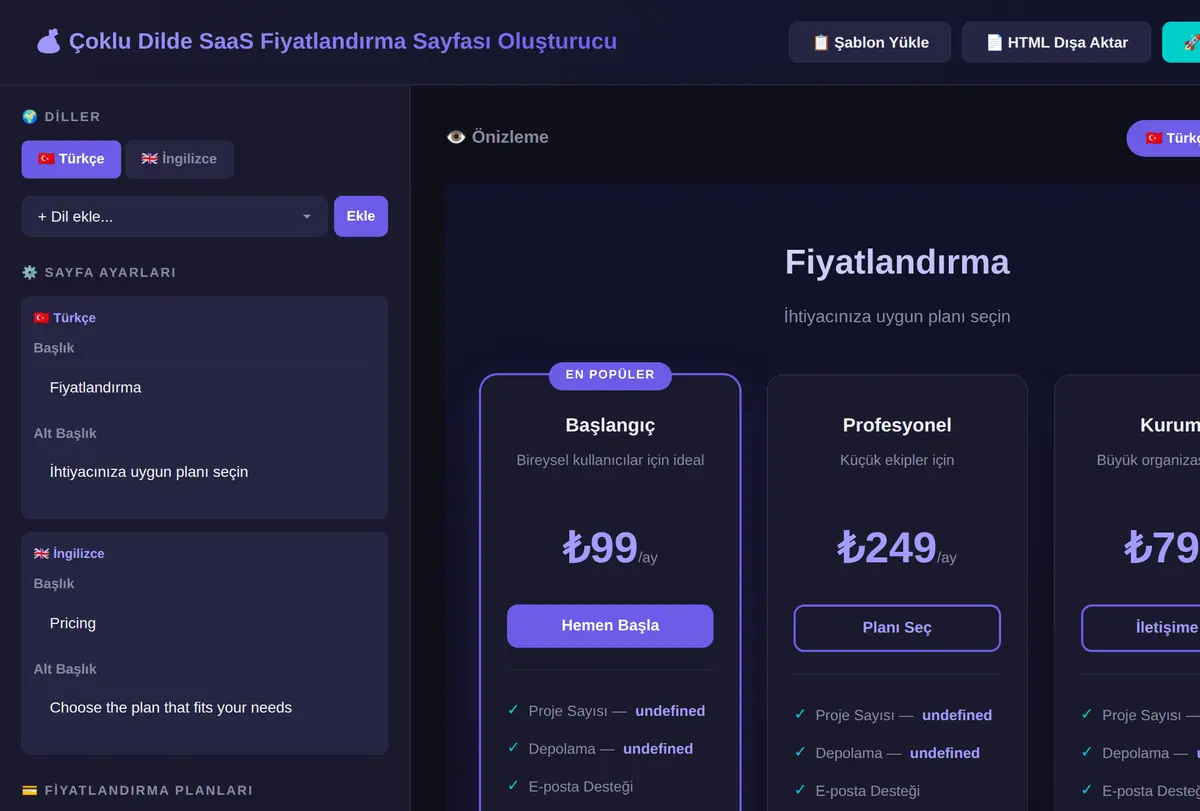Click the İletişime button on Kurumsal plan

[x=1141, y=628]
